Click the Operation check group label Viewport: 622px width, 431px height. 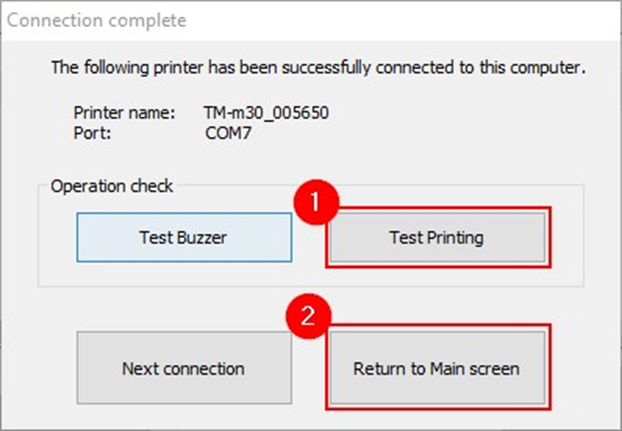coord(112,186)
